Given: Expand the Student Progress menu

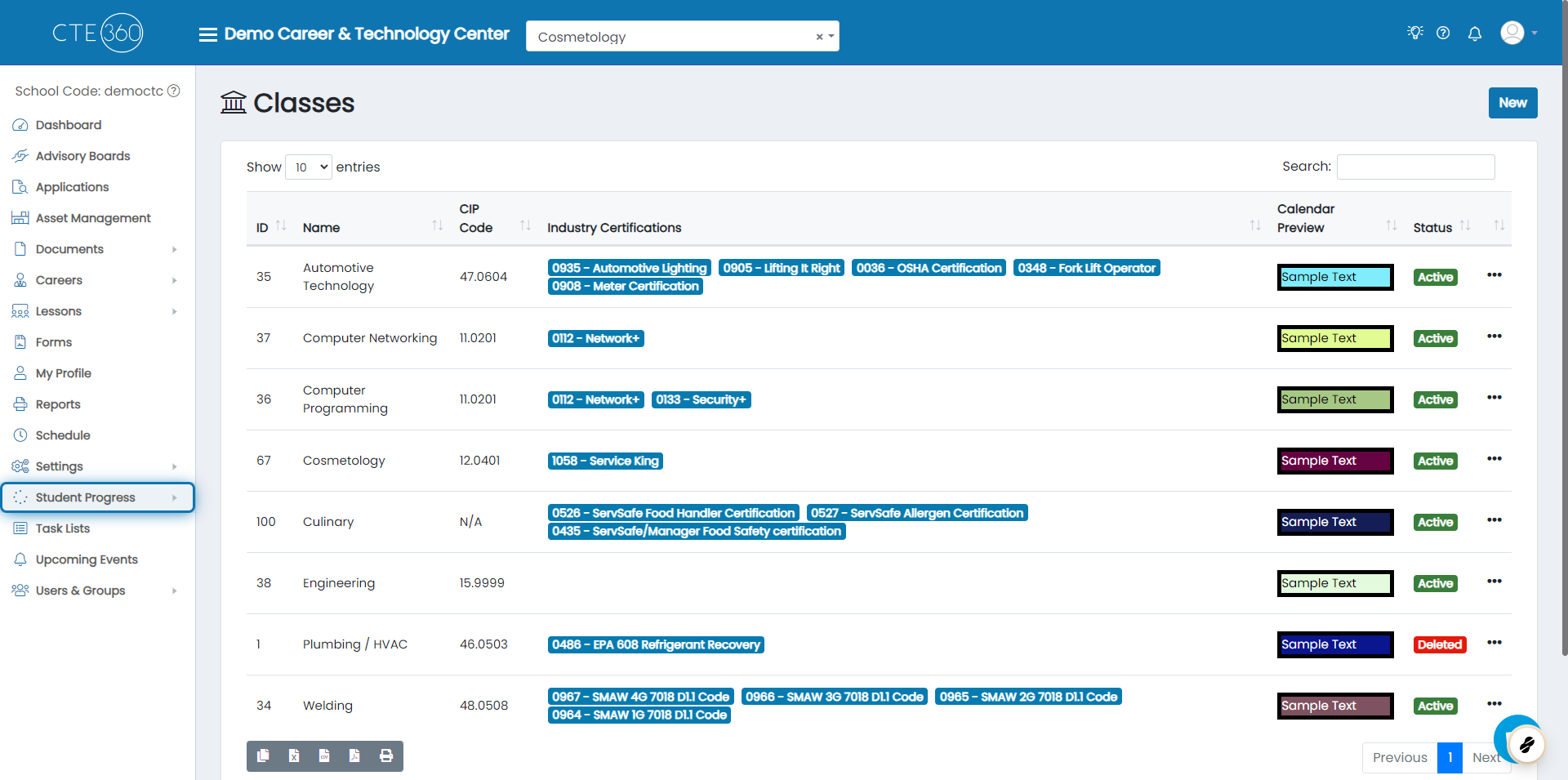Looking at the screenshot, I should (98, 497).
